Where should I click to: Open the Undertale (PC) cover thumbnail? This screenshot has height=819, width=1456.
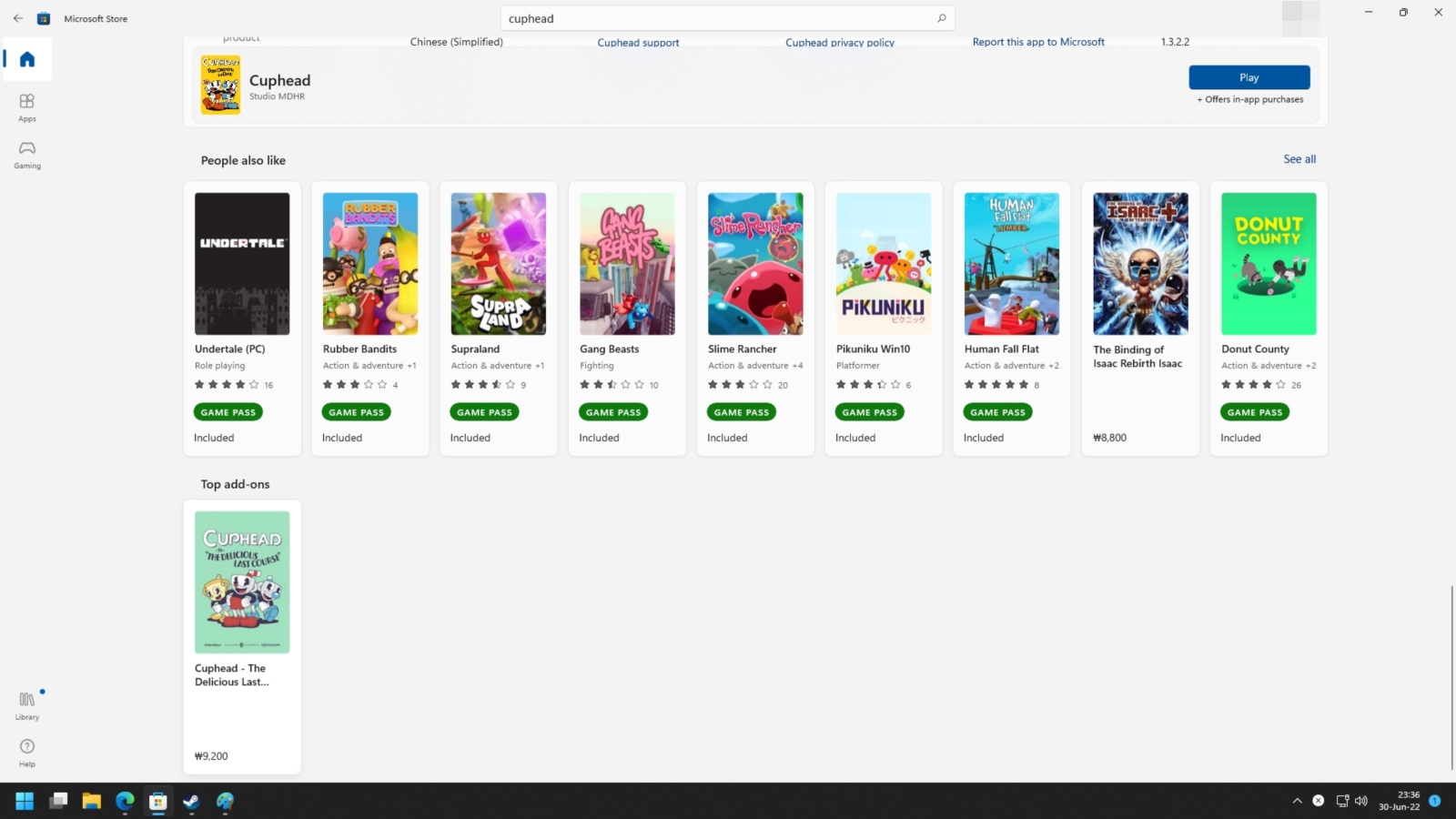(242, 264)
